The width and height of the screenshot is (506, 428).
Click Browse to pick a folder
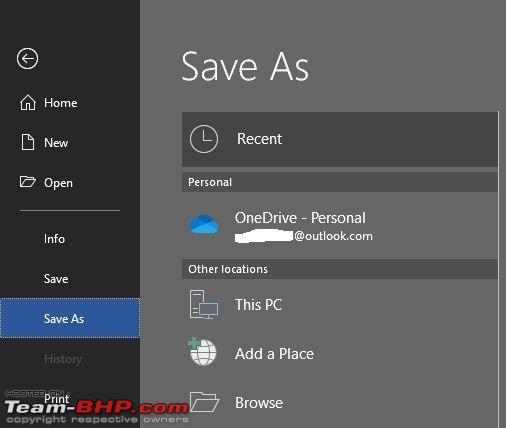pos(259,403)
